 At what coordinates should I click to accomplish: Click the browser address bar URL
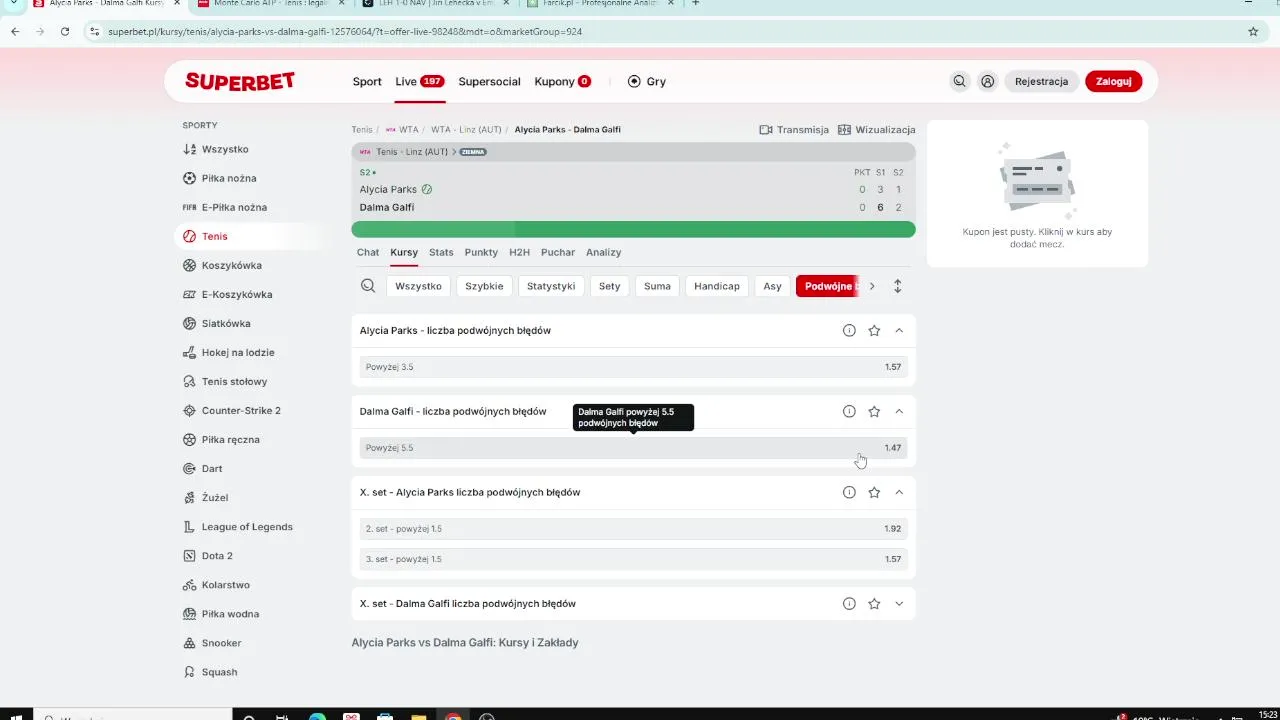345,32
